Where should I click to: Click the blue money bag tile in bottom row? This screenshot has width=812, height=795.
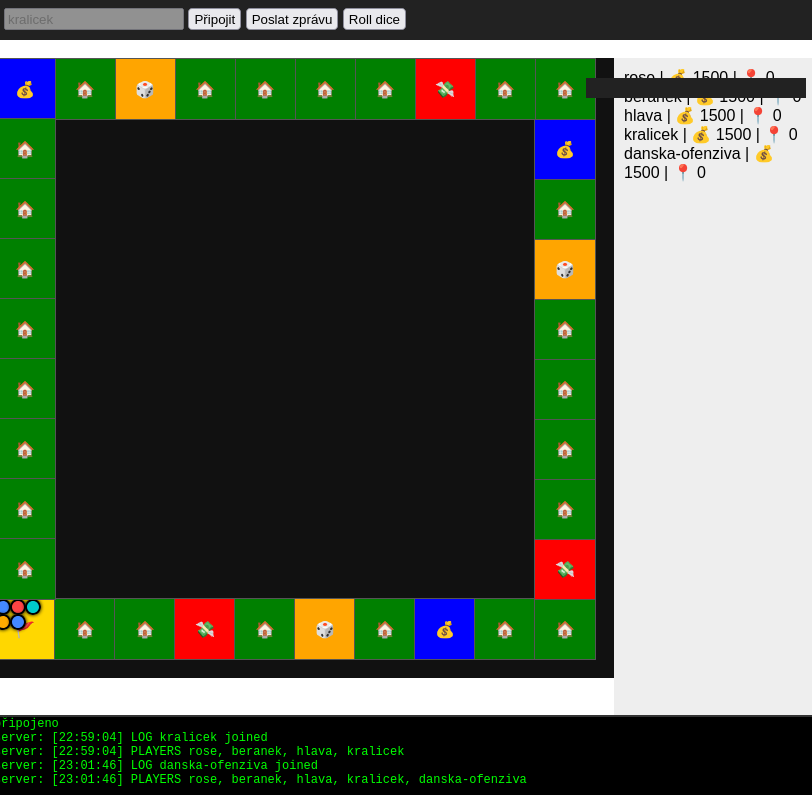pyautogui.click(x=445, y=629)
